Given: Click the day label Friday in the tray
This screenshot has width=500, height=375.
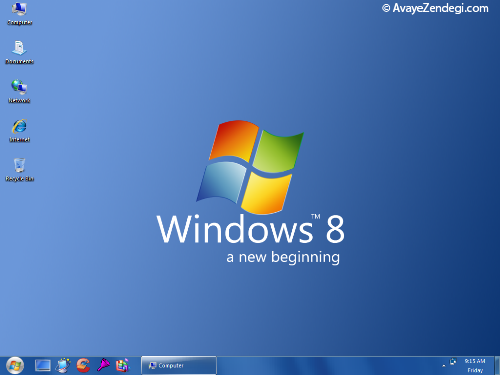Looking at the screenshot, I should tap(475, 370).
